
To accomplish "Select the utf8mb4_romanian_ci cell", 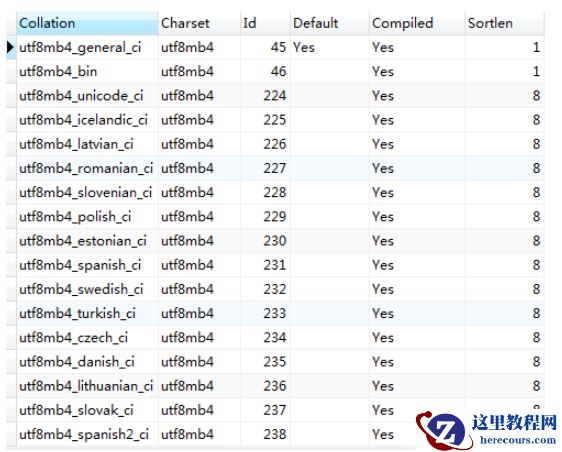I will coord(87,168).
